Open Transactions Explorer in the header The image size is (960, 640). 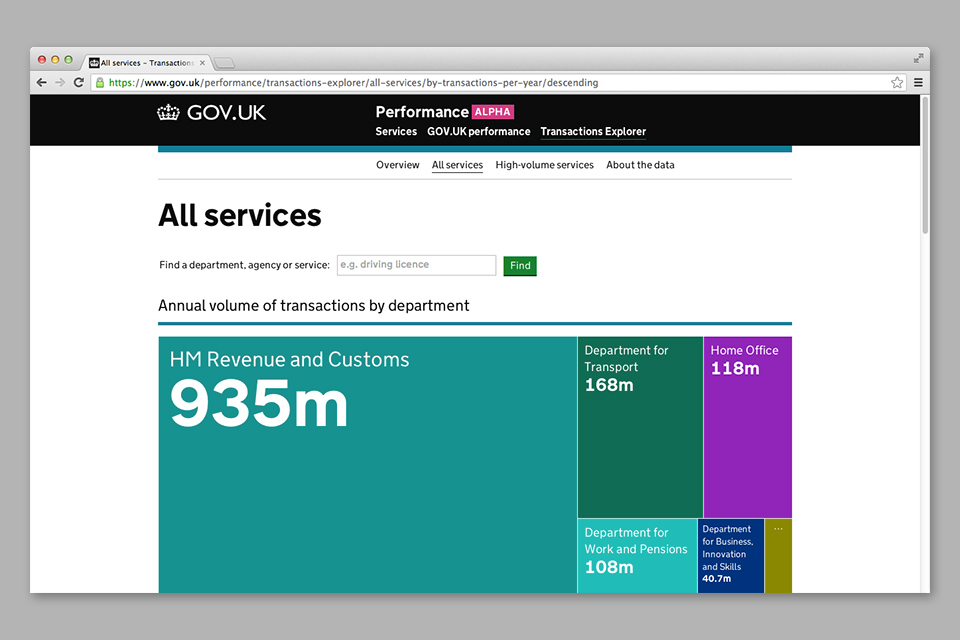point(593,132)
